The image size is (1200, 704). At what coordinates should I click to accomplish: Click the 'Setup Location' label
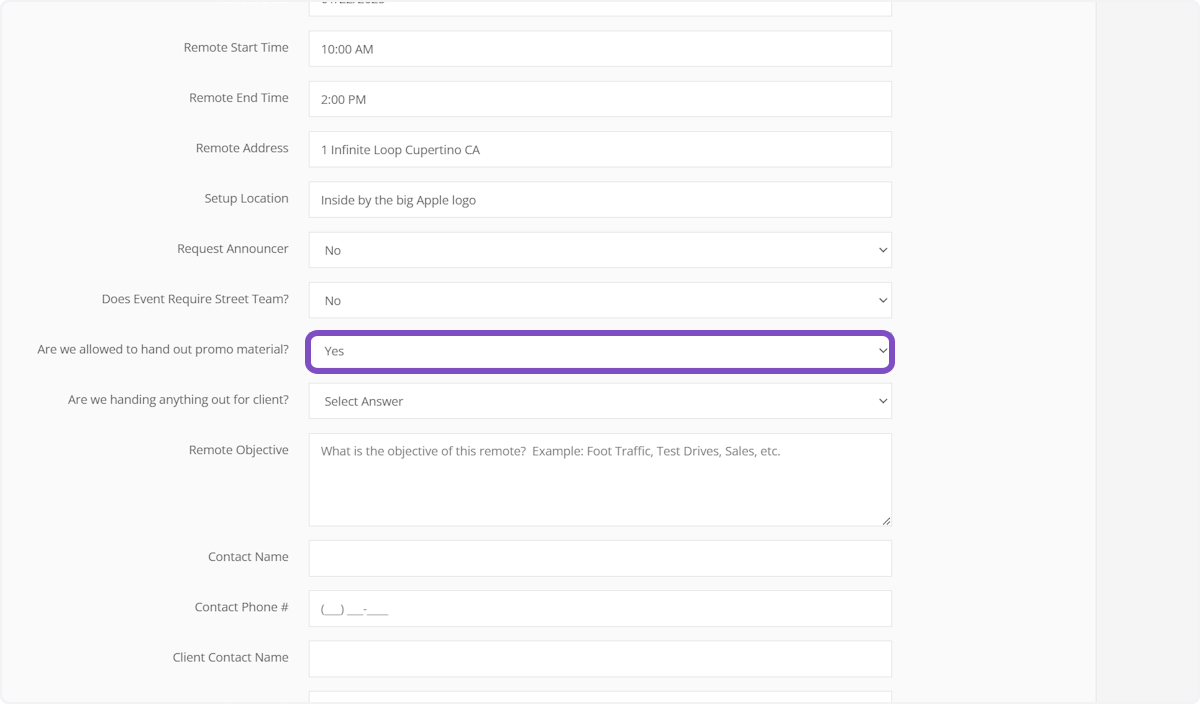tap(246, 198)
